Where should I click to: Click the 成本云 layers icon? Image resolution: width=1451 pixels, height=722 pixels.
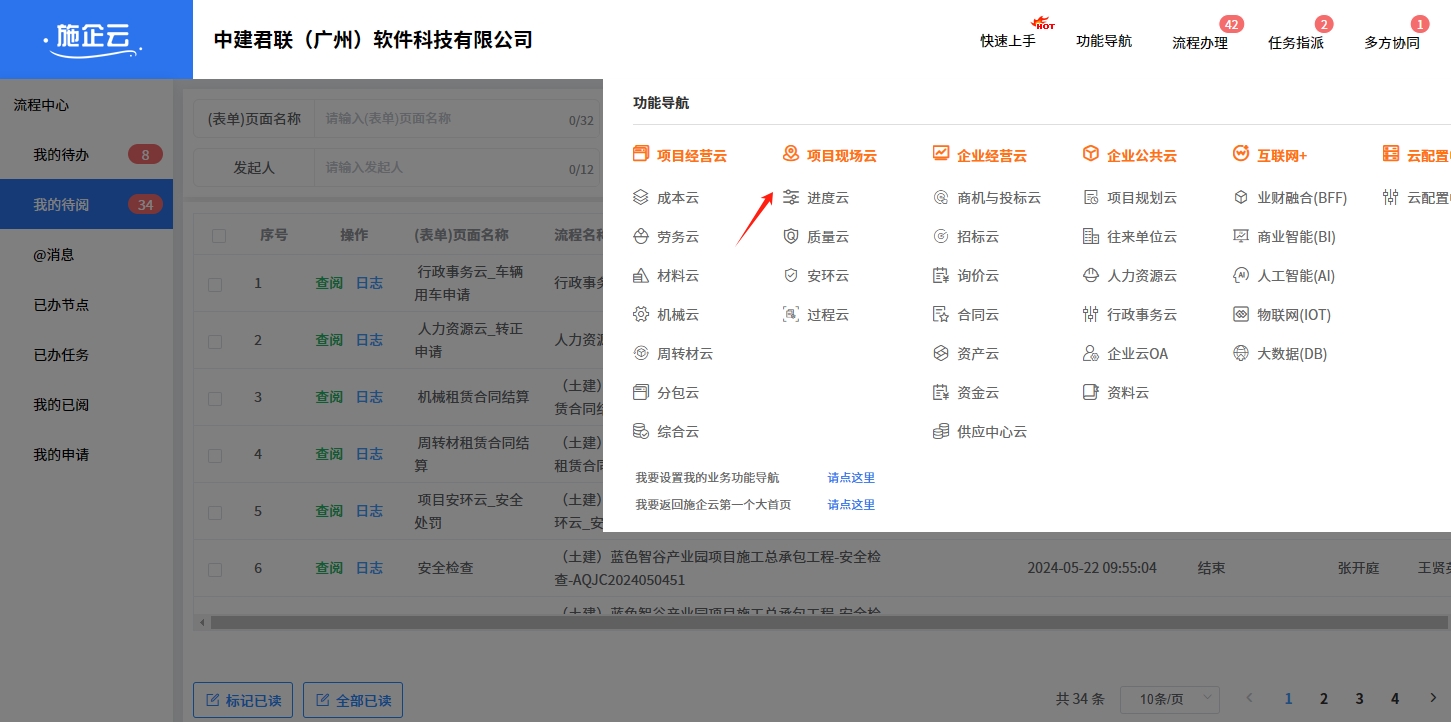click(x=641, y=198)
